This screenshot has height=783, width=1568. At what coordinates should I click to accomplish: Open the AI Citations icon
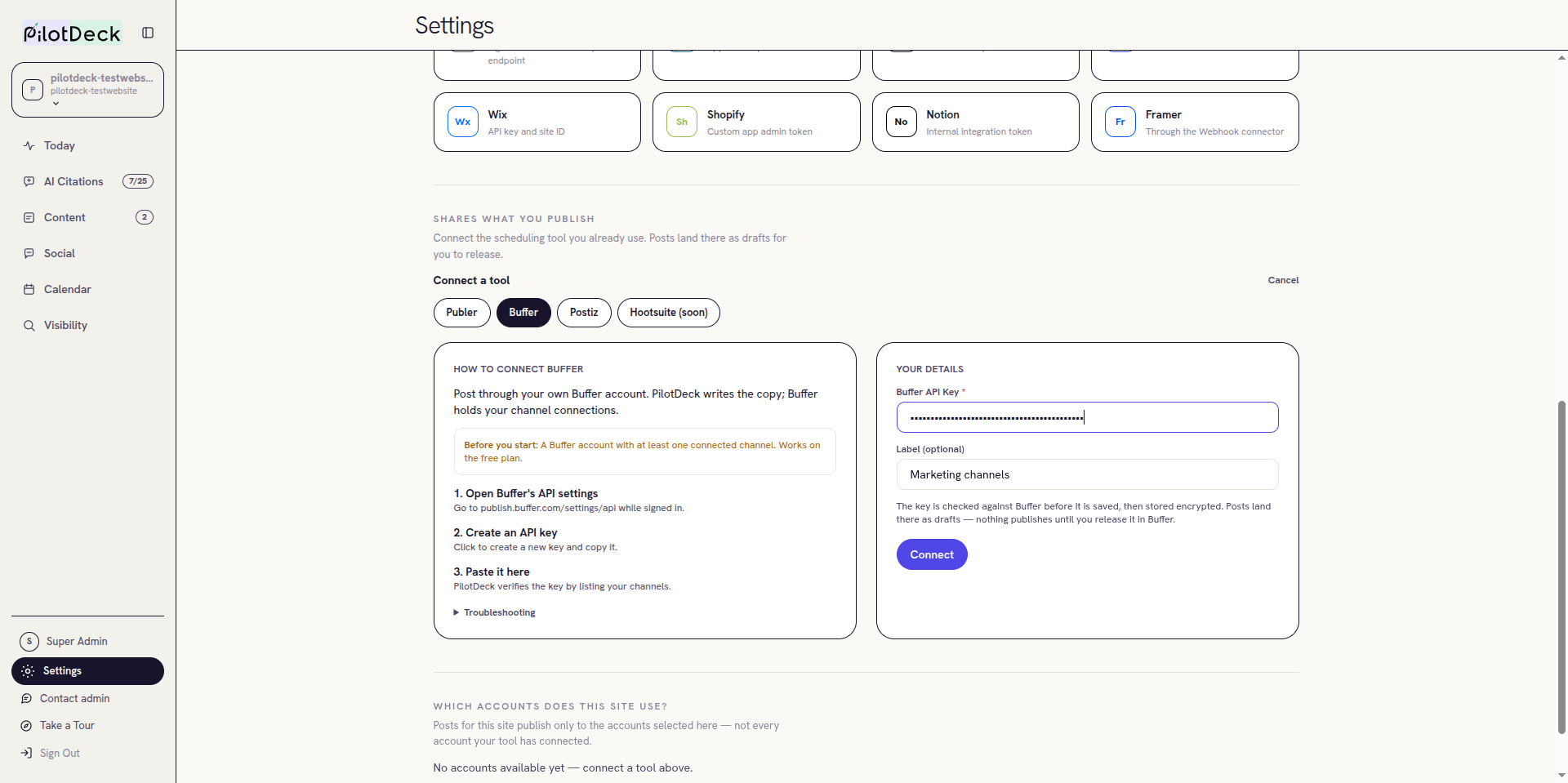[x=29, y=181]
